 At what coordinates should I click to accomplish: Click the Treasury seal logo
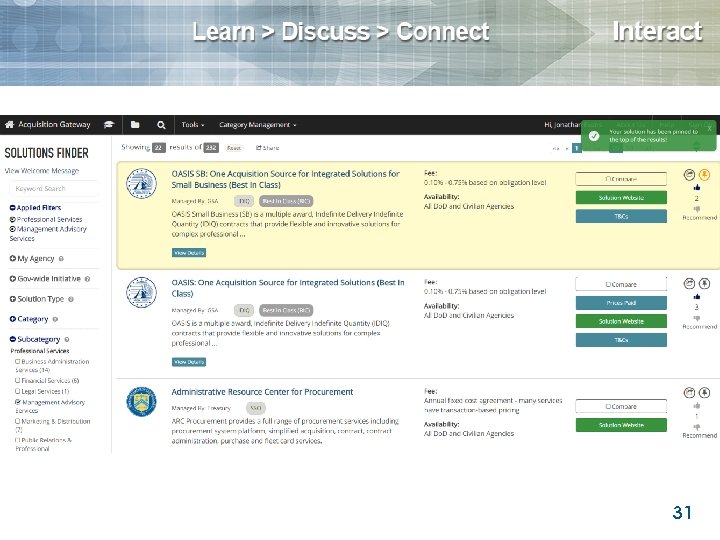point(141,401)
